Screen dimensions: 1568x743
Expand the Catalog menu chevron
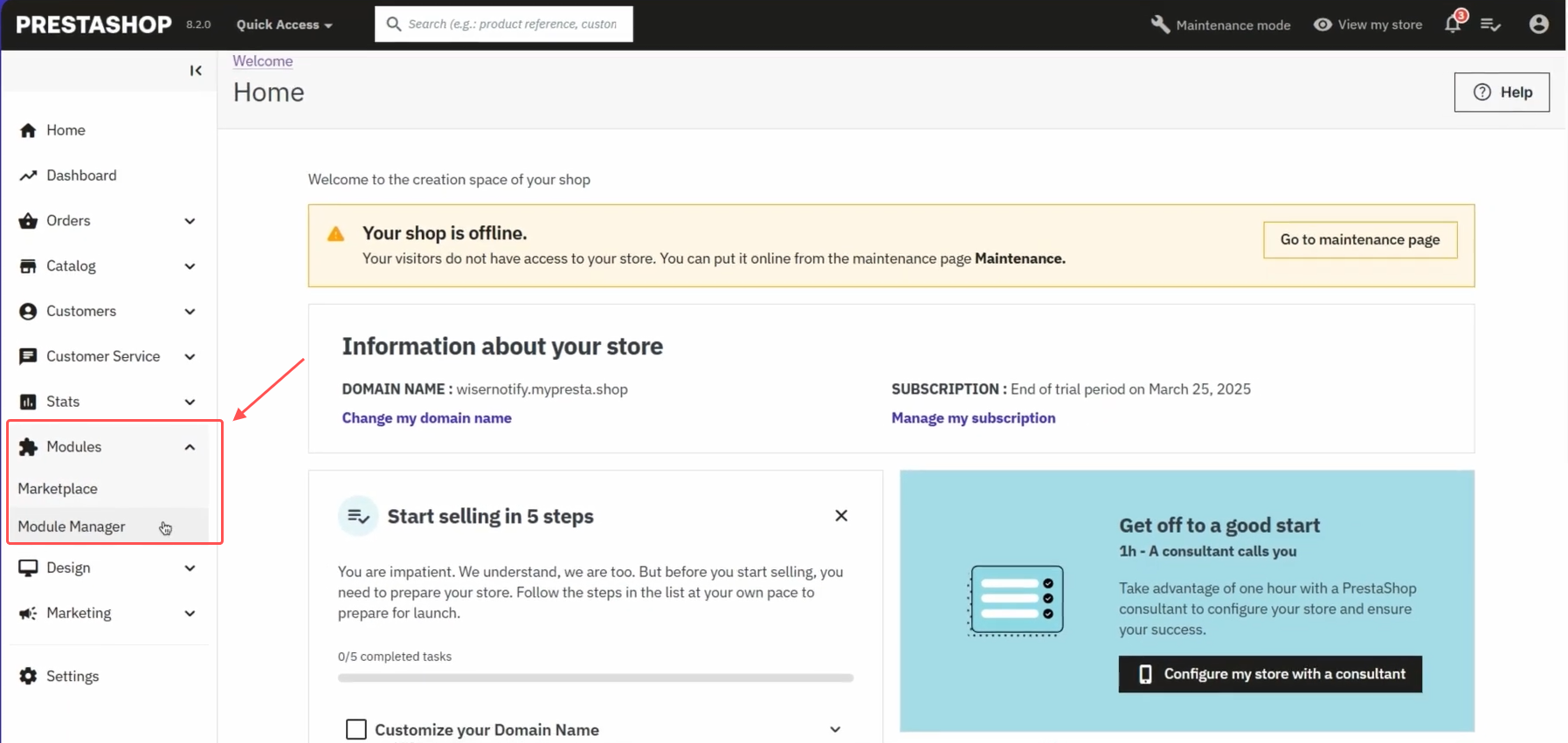coord(190,266)
